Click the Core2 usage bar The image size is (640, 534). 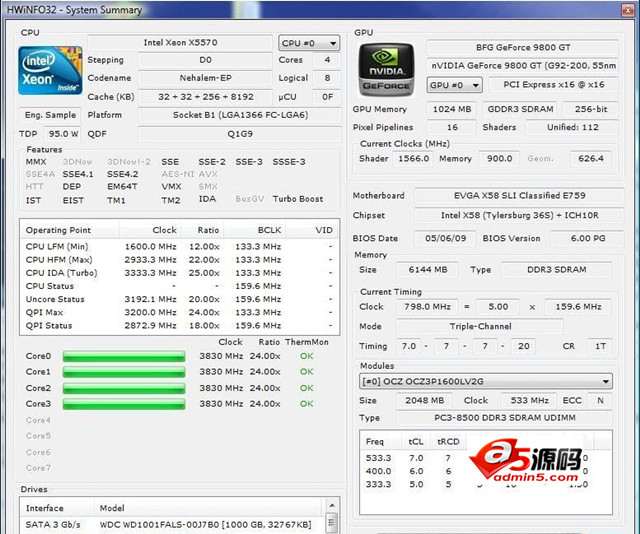click(124, 388)
